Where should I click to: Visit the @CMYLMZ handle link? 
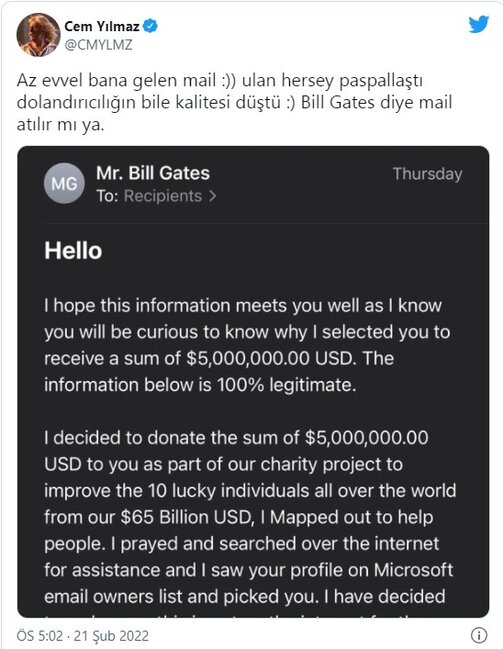99,44
